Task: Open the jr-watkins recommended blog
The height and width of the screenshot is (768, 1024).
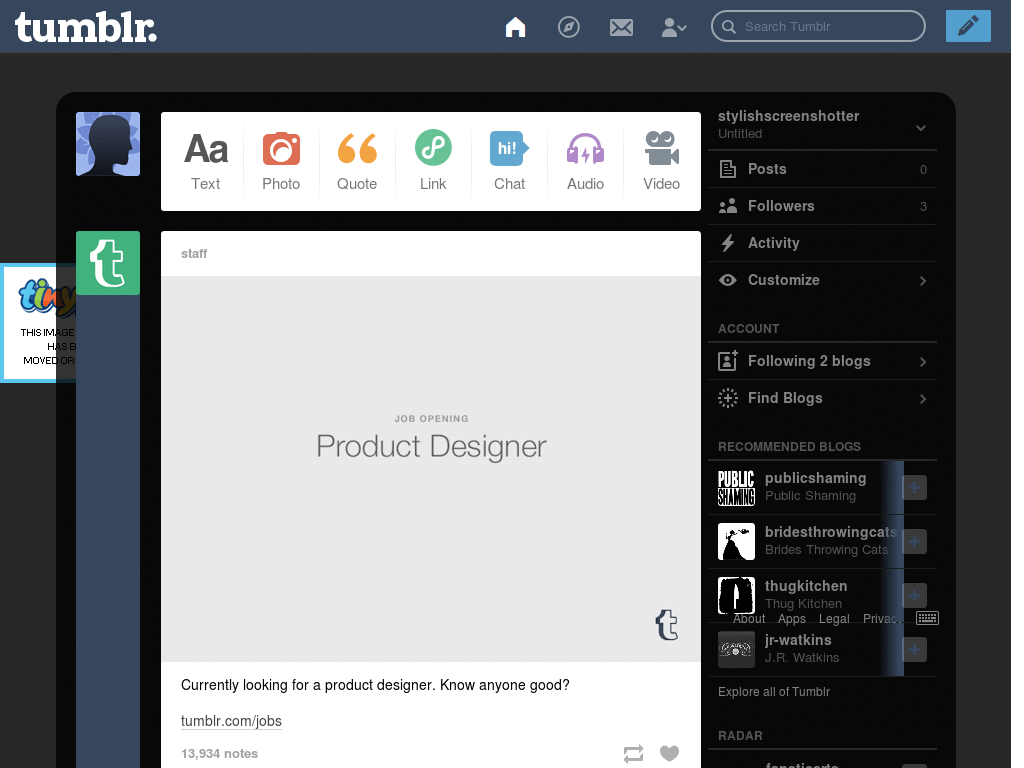Action: (798, 640)
